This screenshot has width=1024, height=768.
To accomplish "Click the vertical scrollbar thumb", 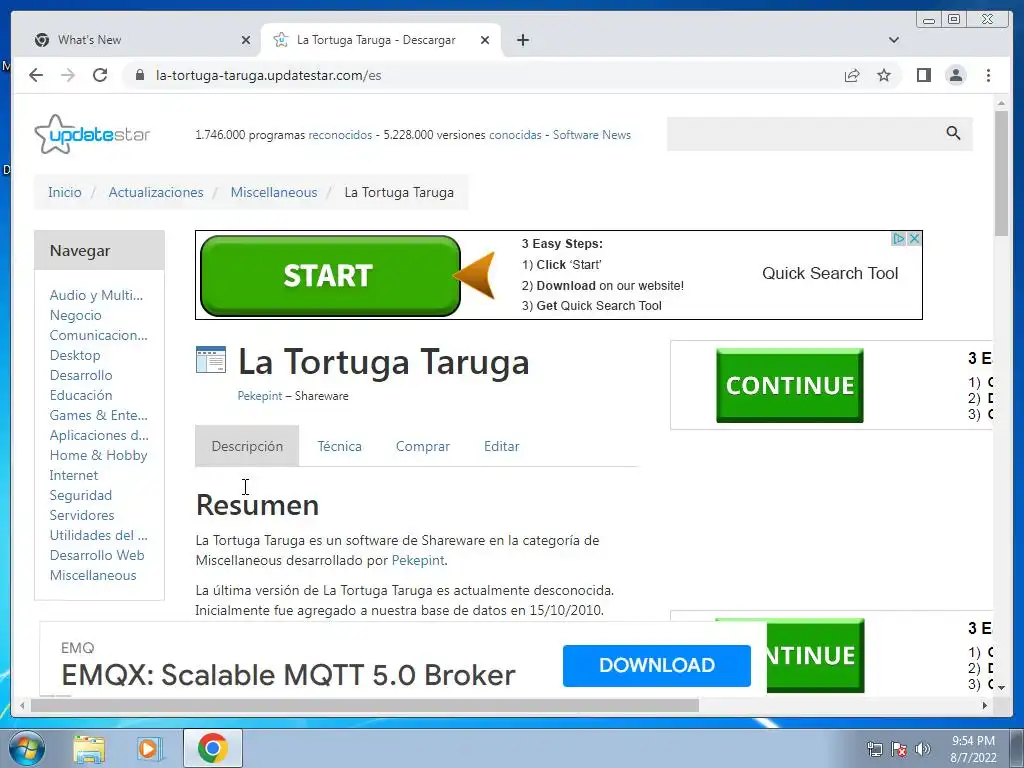I will [1001, 173].
